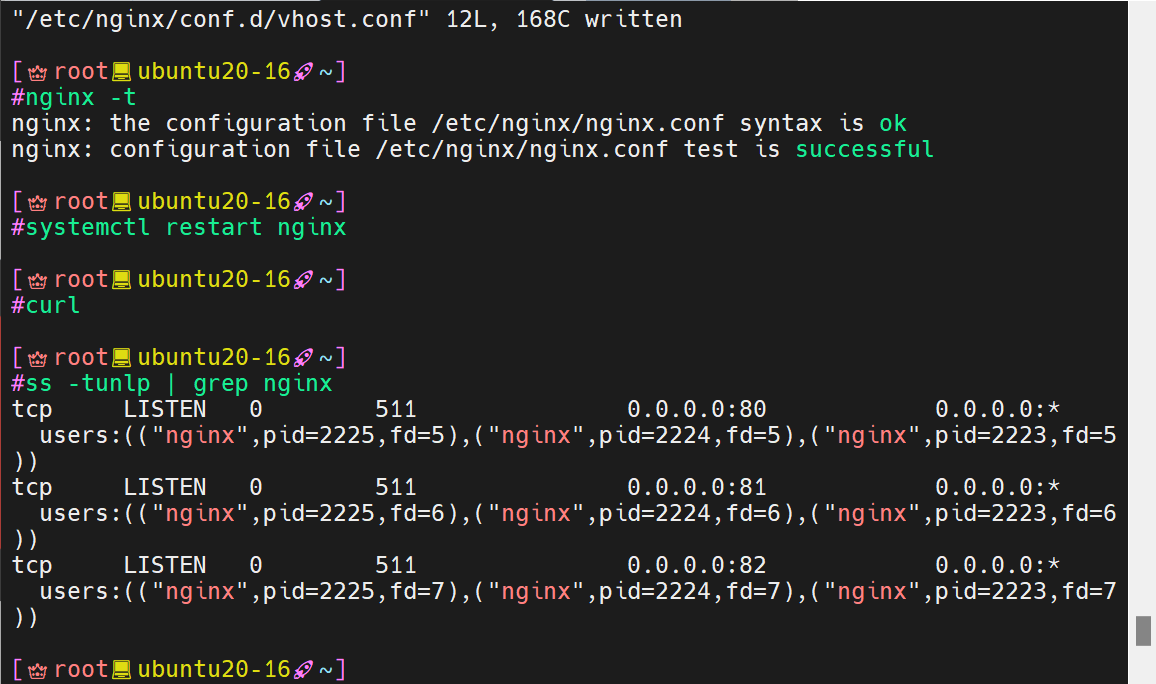Click the '0.0.0.0:*' peer address in the port 82 row
This screenshot has width=1156, height=684.
(x=997, y=565)
